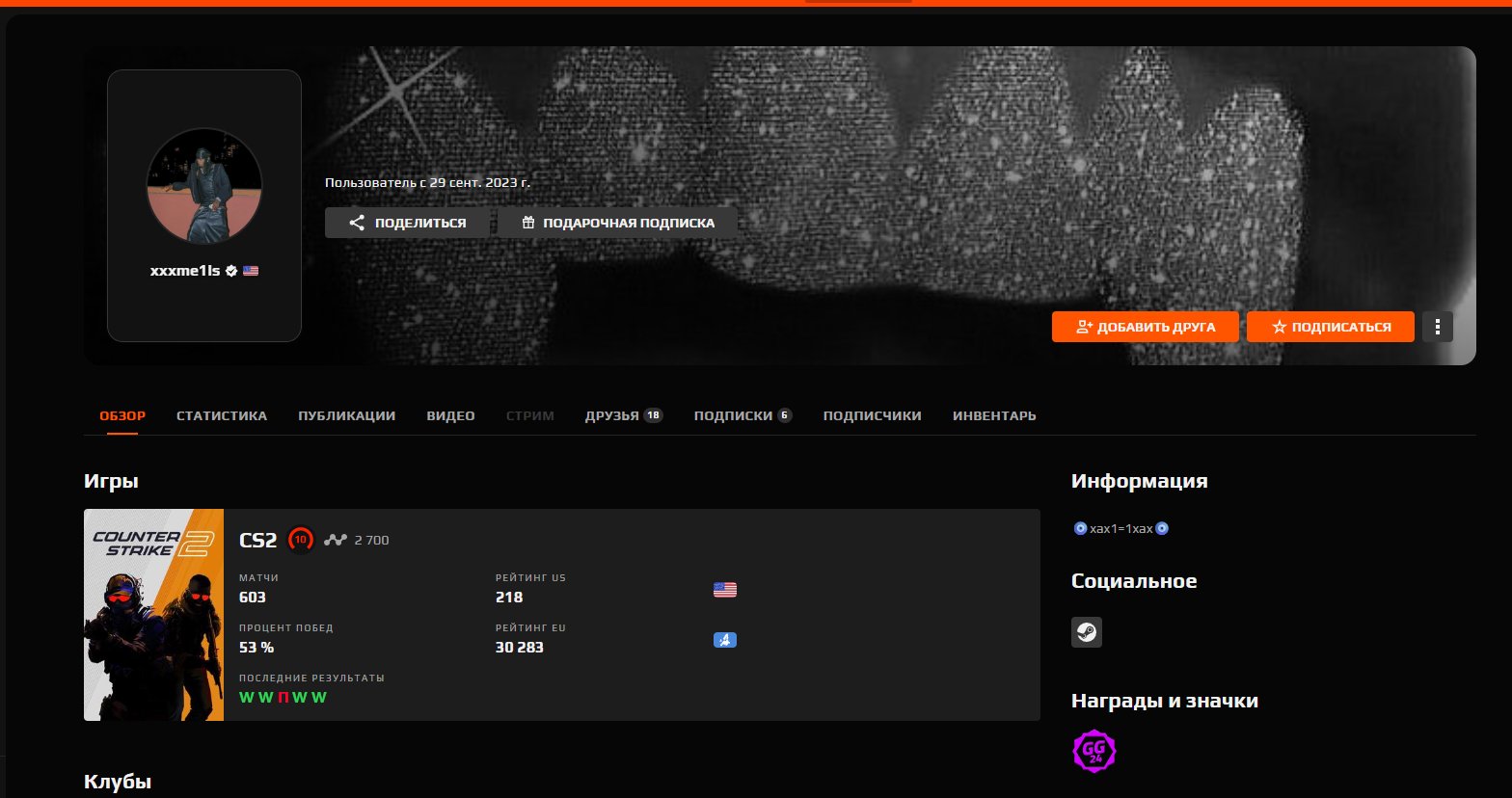
Task: Click the US flag next to username xxxme1ls
Action: (x=251, y=272)
